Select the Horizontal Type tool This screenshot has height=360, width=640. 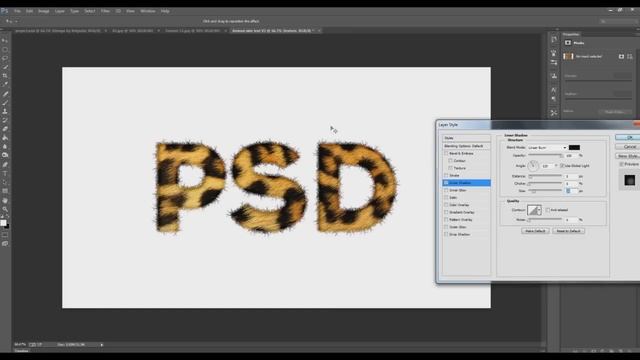click(x=5, y=173)
